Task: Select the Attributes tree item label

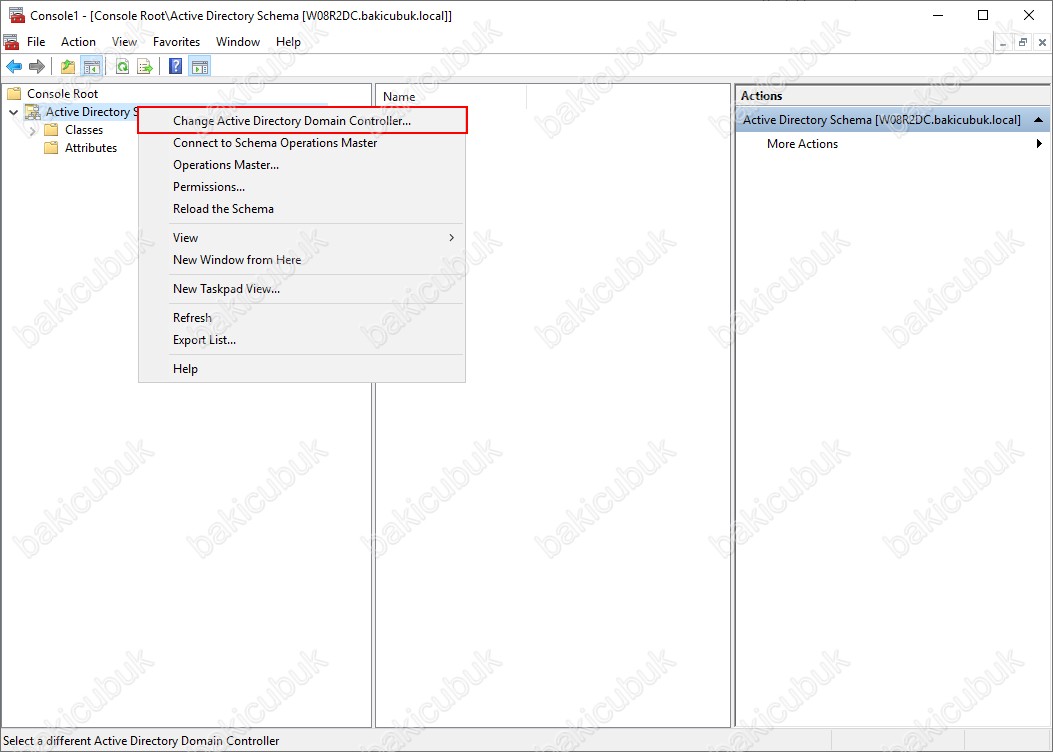Action: (91, 148)
